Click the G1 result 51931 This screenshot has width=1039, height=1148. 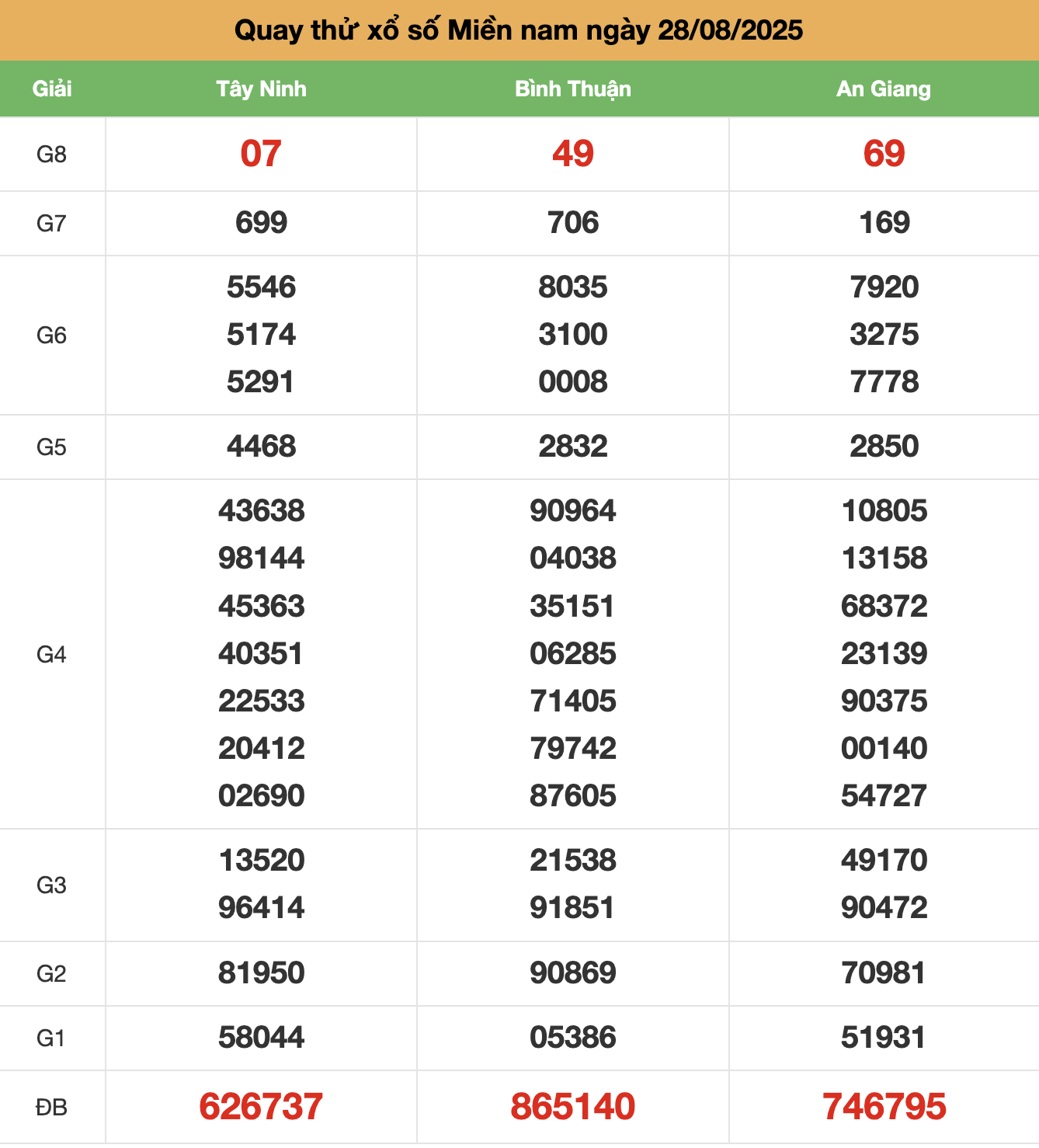[884, 1038]
